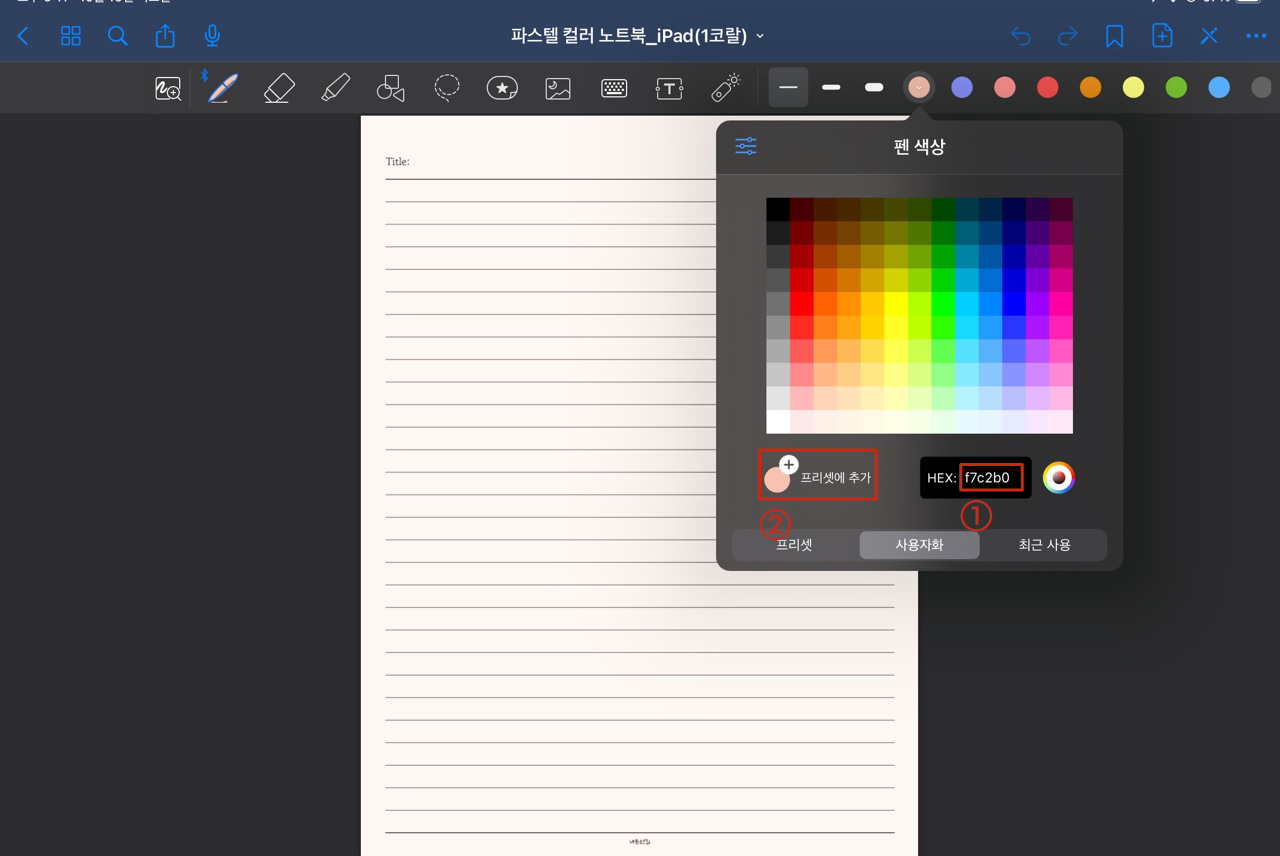This screenshot has height=856, width=1280.
Task: Bookmark the current page
Action: coord(1115,35)
